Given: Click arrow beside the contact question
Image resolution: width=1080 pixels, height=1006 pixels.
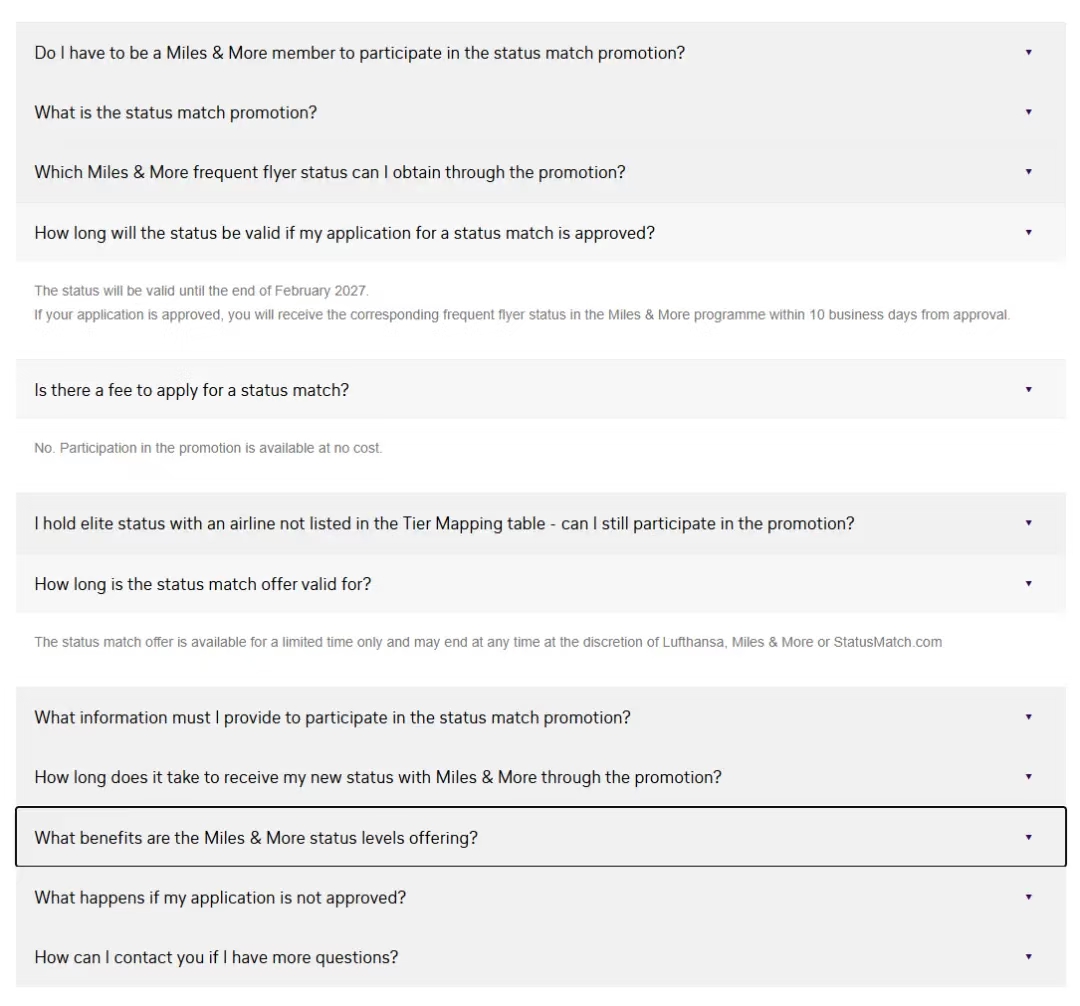Looking at the screenshot, I should (1028, 956).
